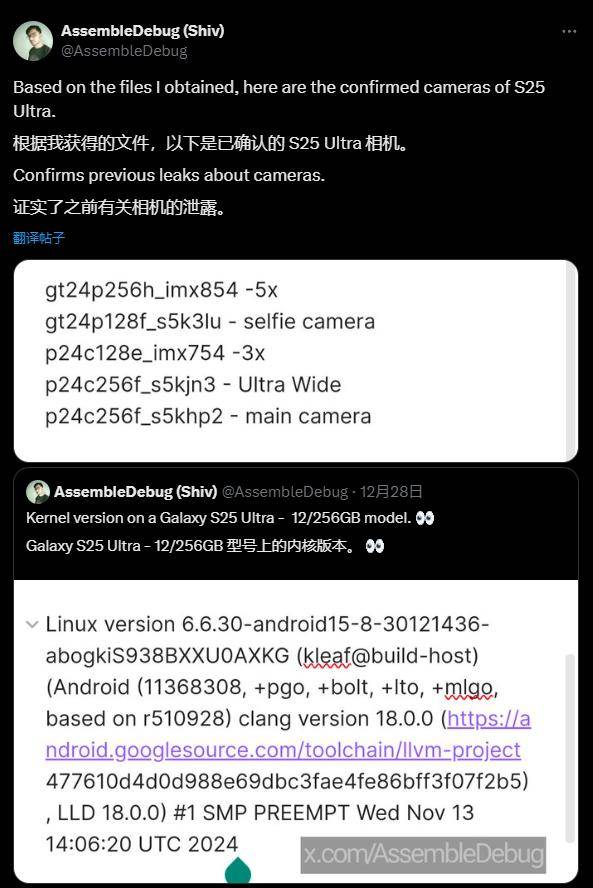This screenshot has width=593, height=888.
Task: Open the kernel version screenshot image
Action: [296, 731]
